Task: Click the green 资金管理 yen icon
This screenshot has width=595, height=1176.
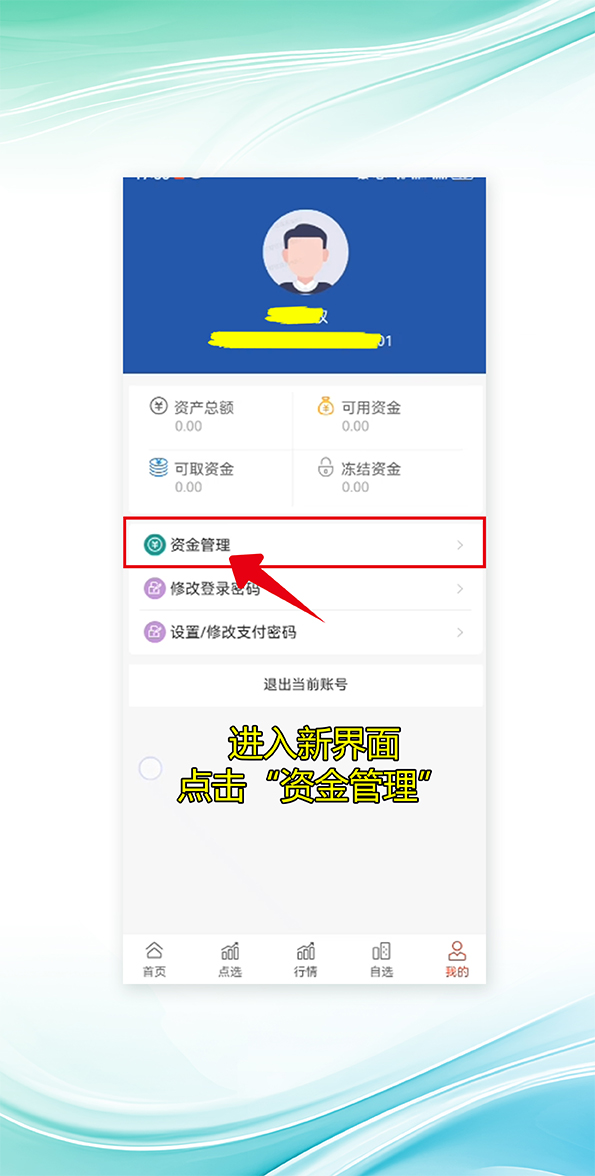Action: (x=155, y=544)
